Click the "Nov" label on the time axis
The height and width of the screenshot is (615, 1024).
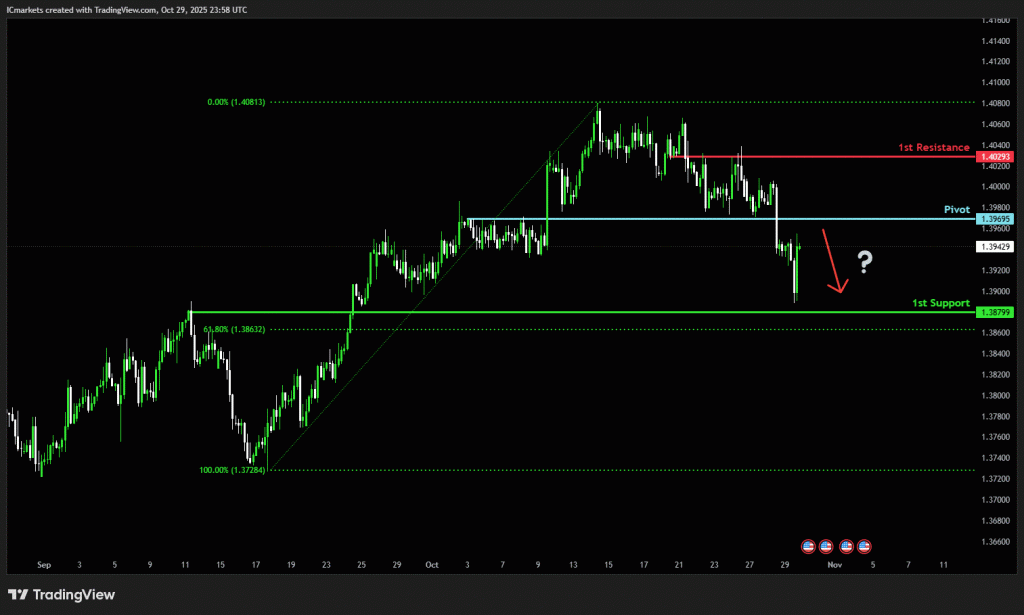833,565
